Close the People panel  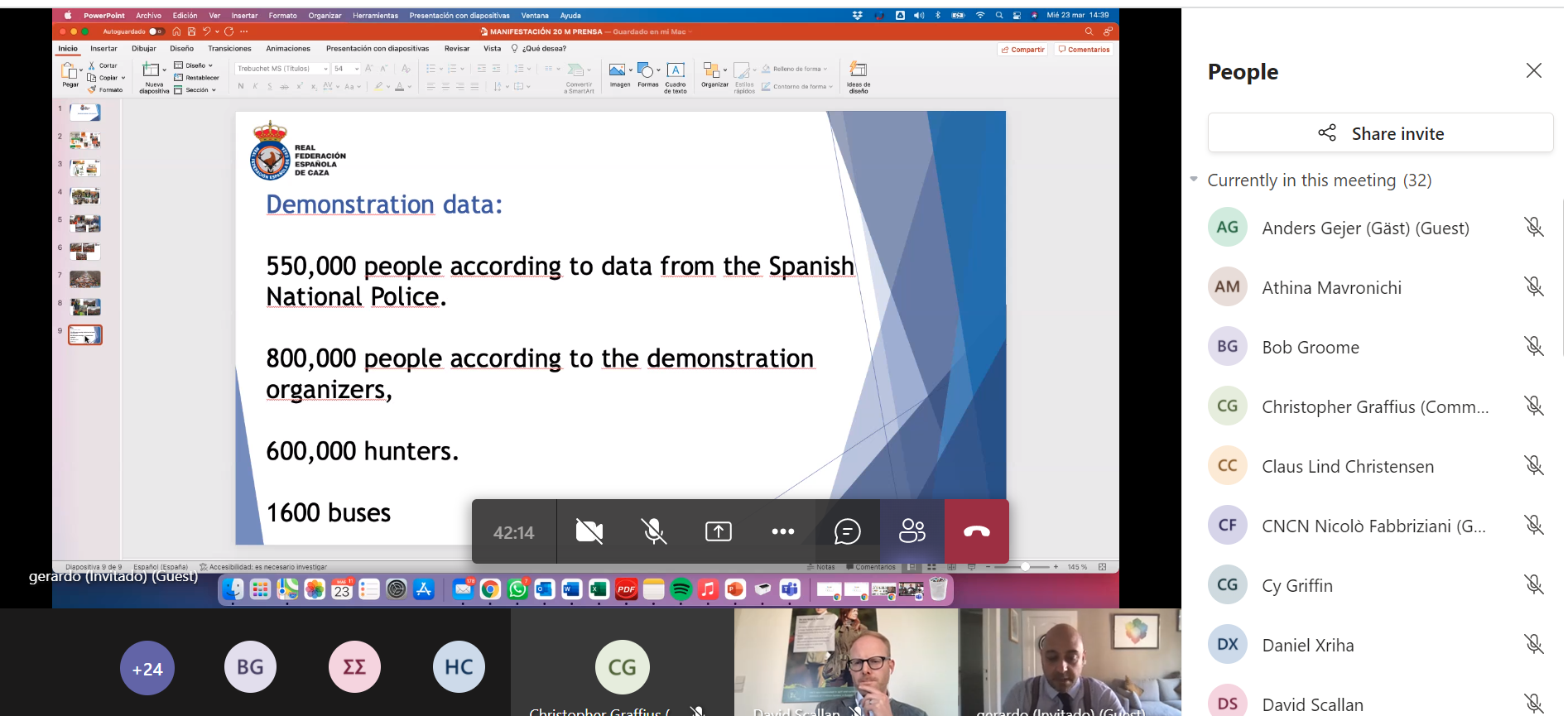(x=1533, y=71)
